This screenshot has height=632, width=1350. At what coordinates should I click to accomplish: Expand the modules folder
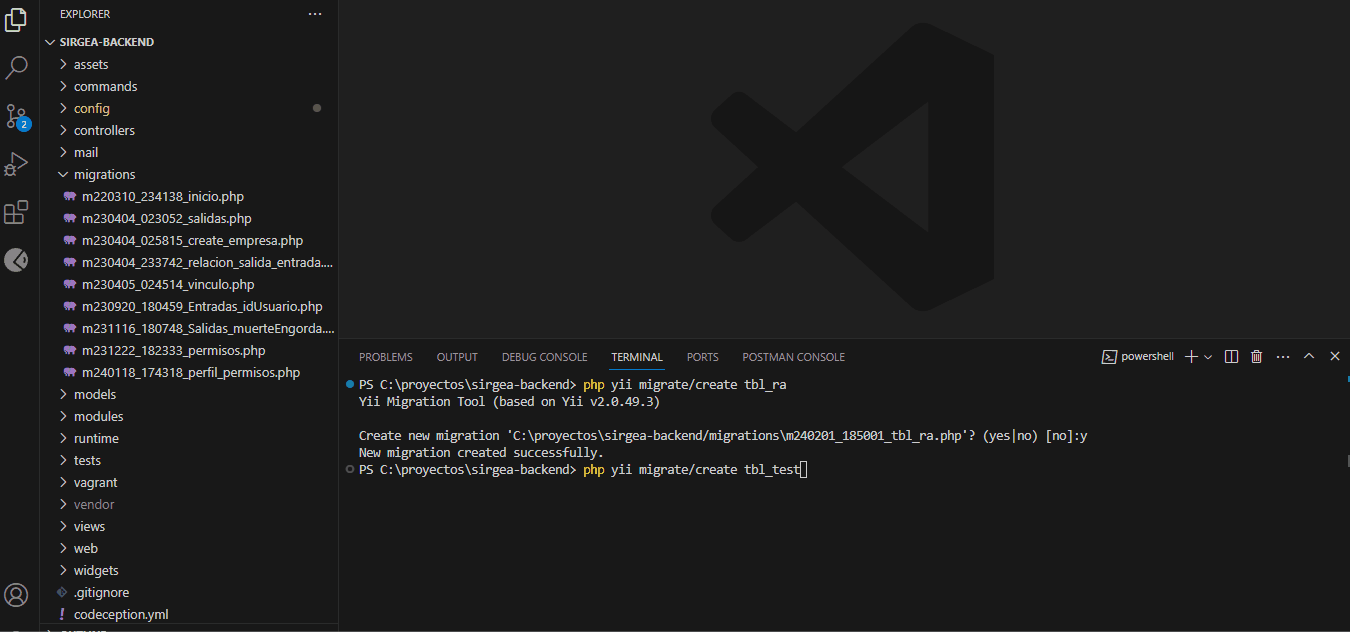[189, 416]
